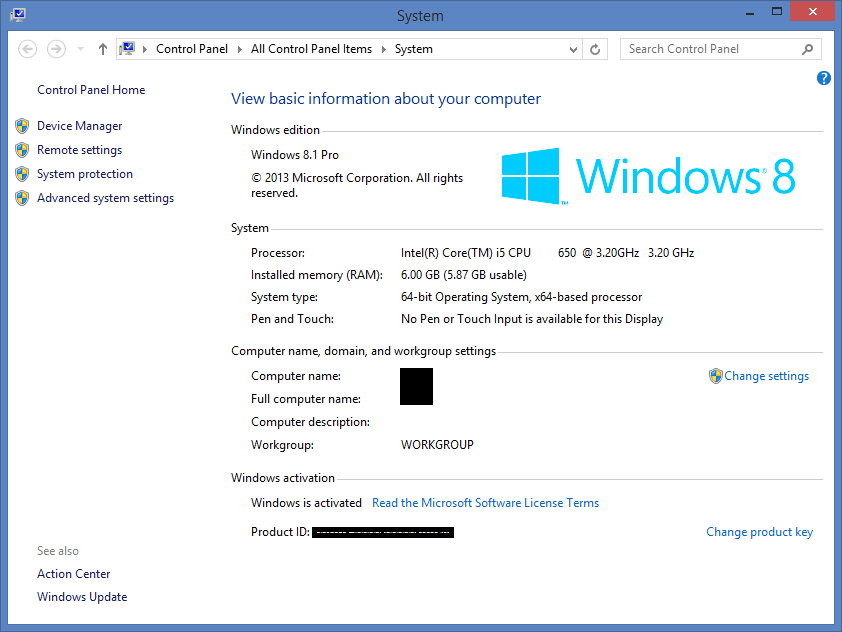
Task: Go up one level with Up arrow
Action: [103, 49]
